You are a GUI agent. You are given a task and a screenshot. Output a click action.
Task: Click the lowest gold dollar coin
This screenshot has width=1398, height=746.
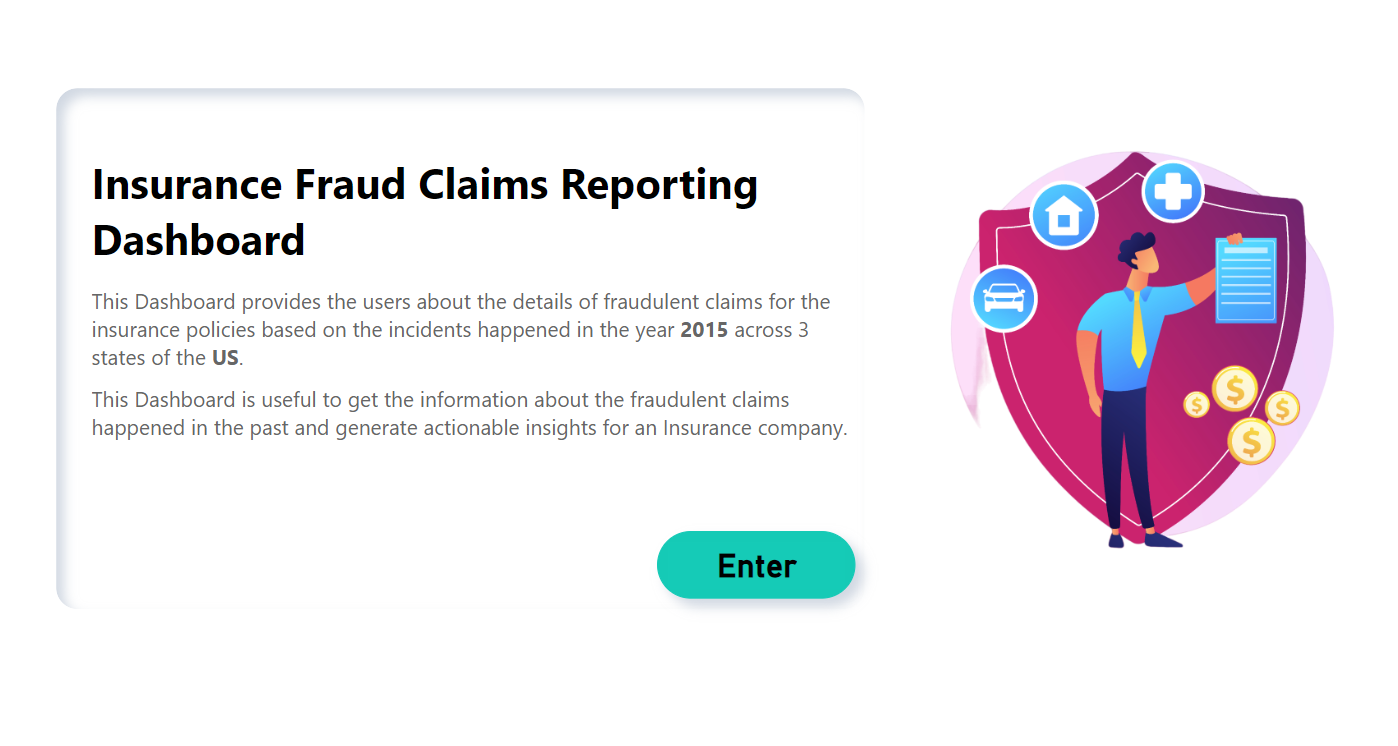point(1251,440)
